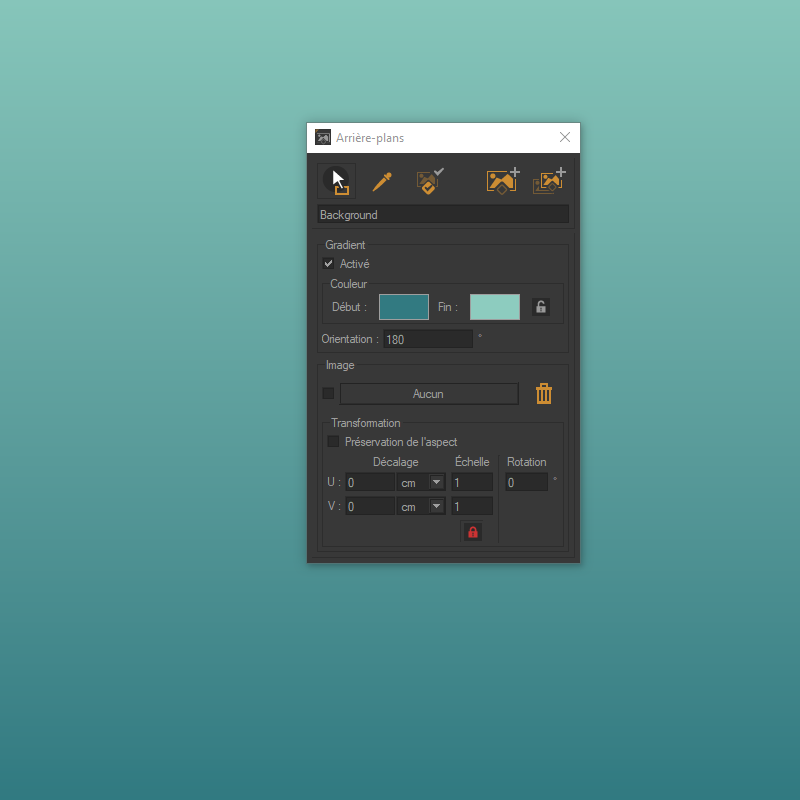Click the red scale lock icon
The image size is (800, 800).
click(x=473, y=532)
